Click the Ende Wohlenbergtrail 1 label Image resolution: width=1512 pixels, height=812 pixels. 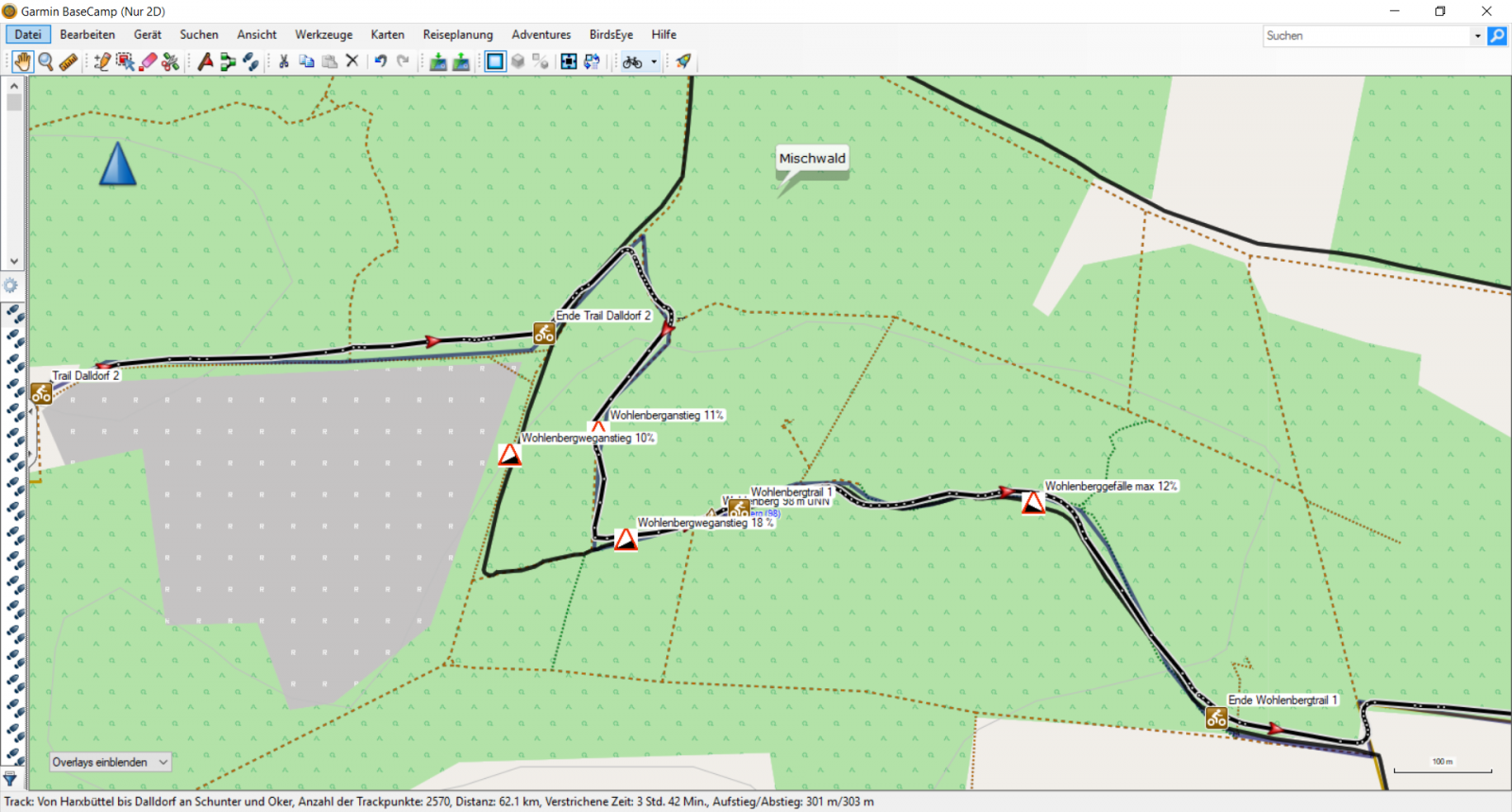pos(1283,700)
